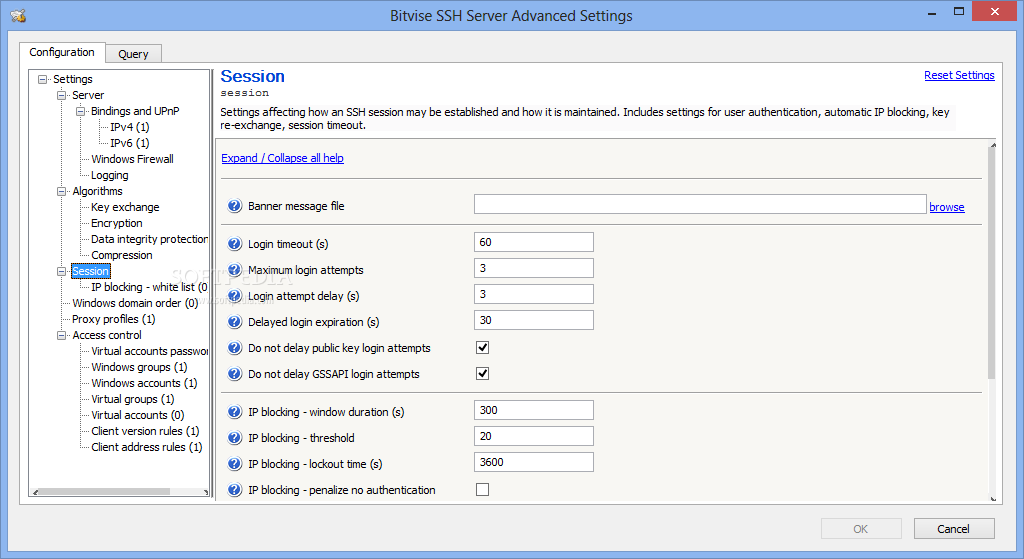The image size is (1024, 559).
Task: Collapse the Settings root node
Action: coord(42,79)
